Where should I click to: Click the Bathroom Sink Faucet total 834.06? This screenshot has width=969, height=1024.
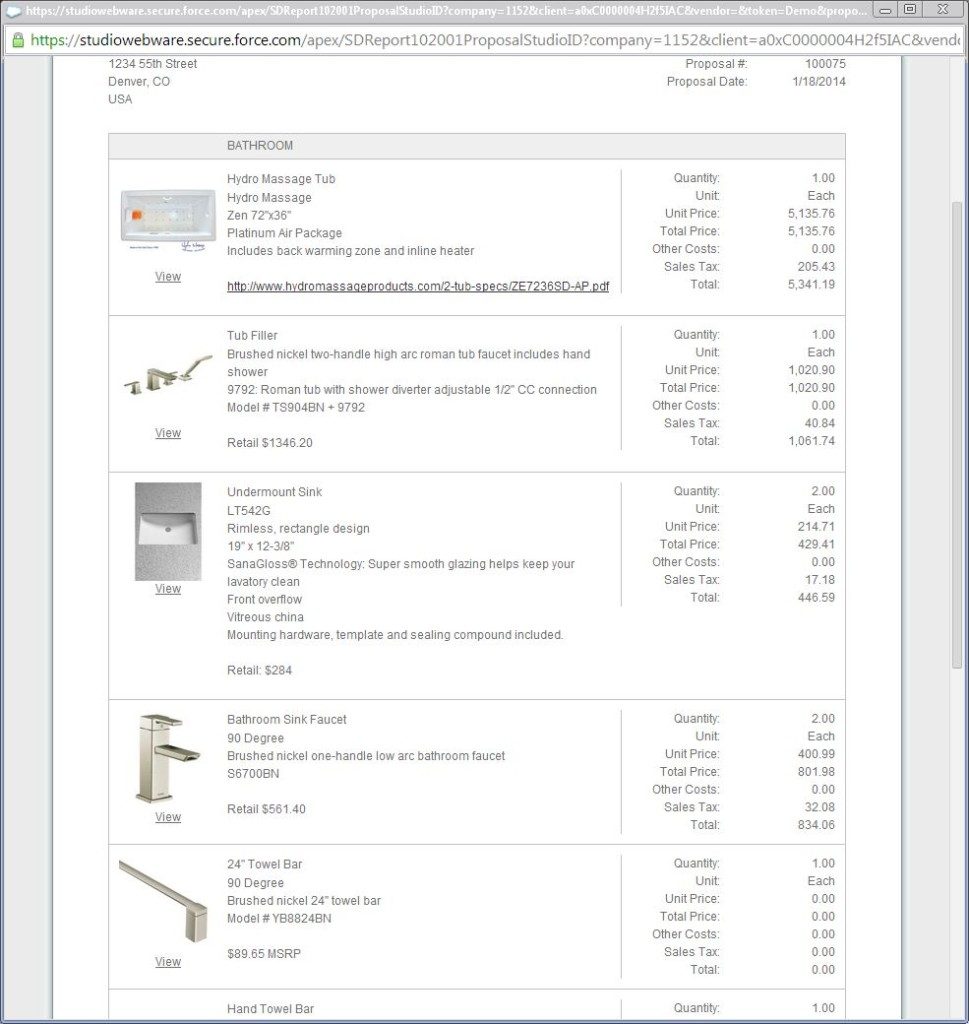point(816,825)
